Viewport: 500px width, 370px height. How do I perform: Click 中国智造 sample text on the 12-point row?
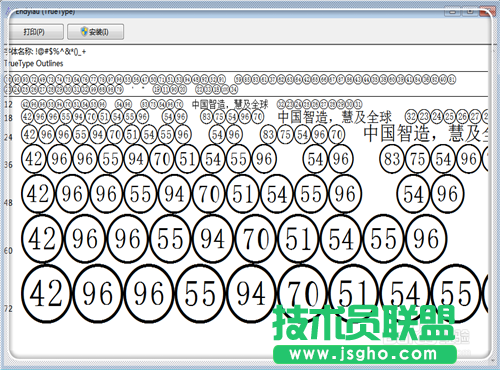point(209,104)
